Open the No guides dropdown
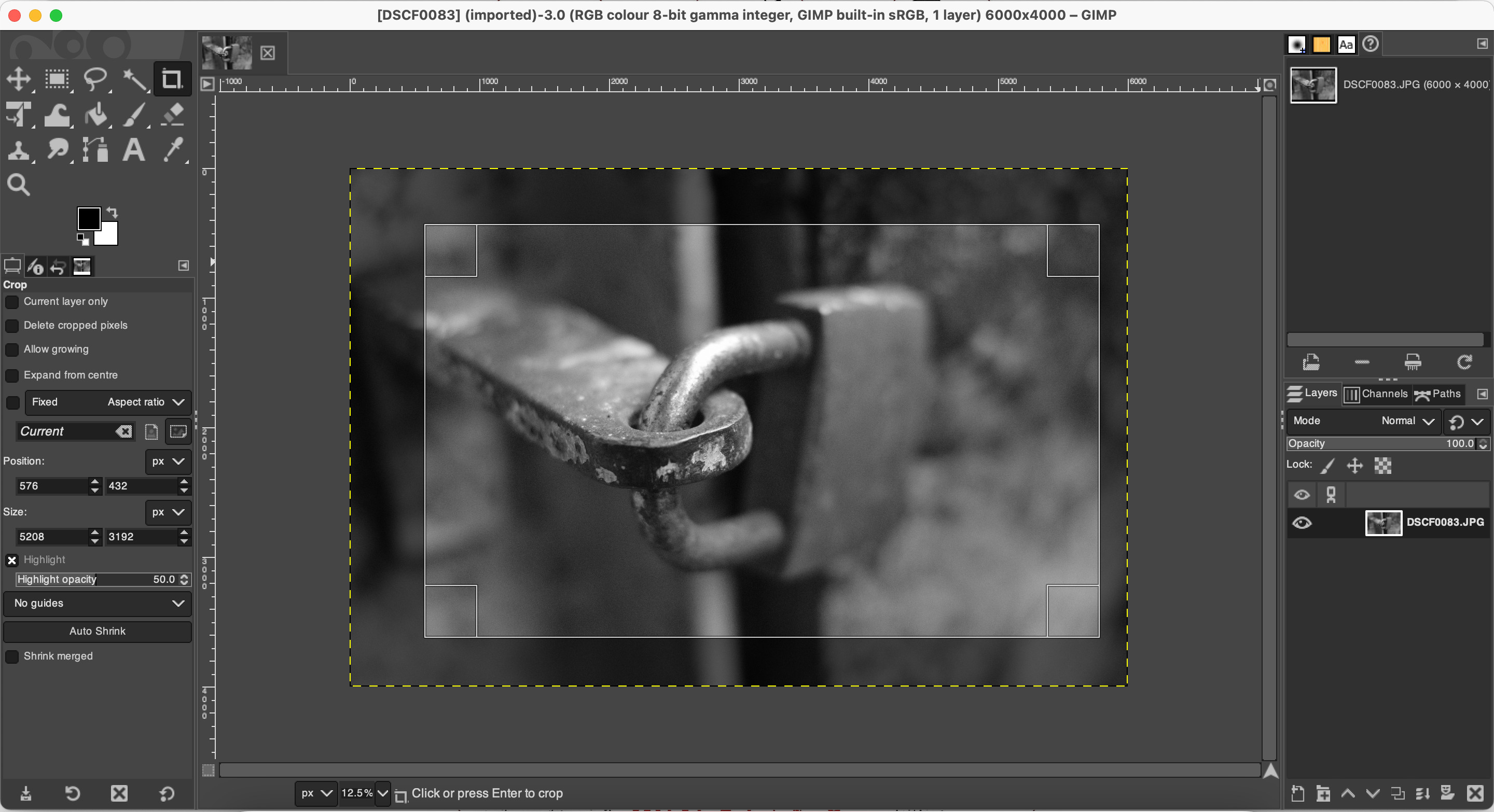Viewport: 1494px width, 812px height. [x=97, y=604]
